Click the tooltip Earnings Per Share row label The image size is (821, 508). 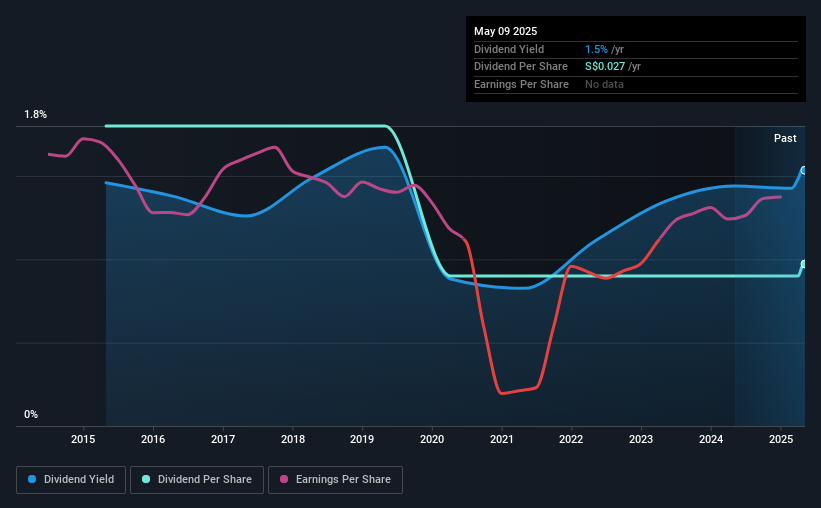pos(521,84)
